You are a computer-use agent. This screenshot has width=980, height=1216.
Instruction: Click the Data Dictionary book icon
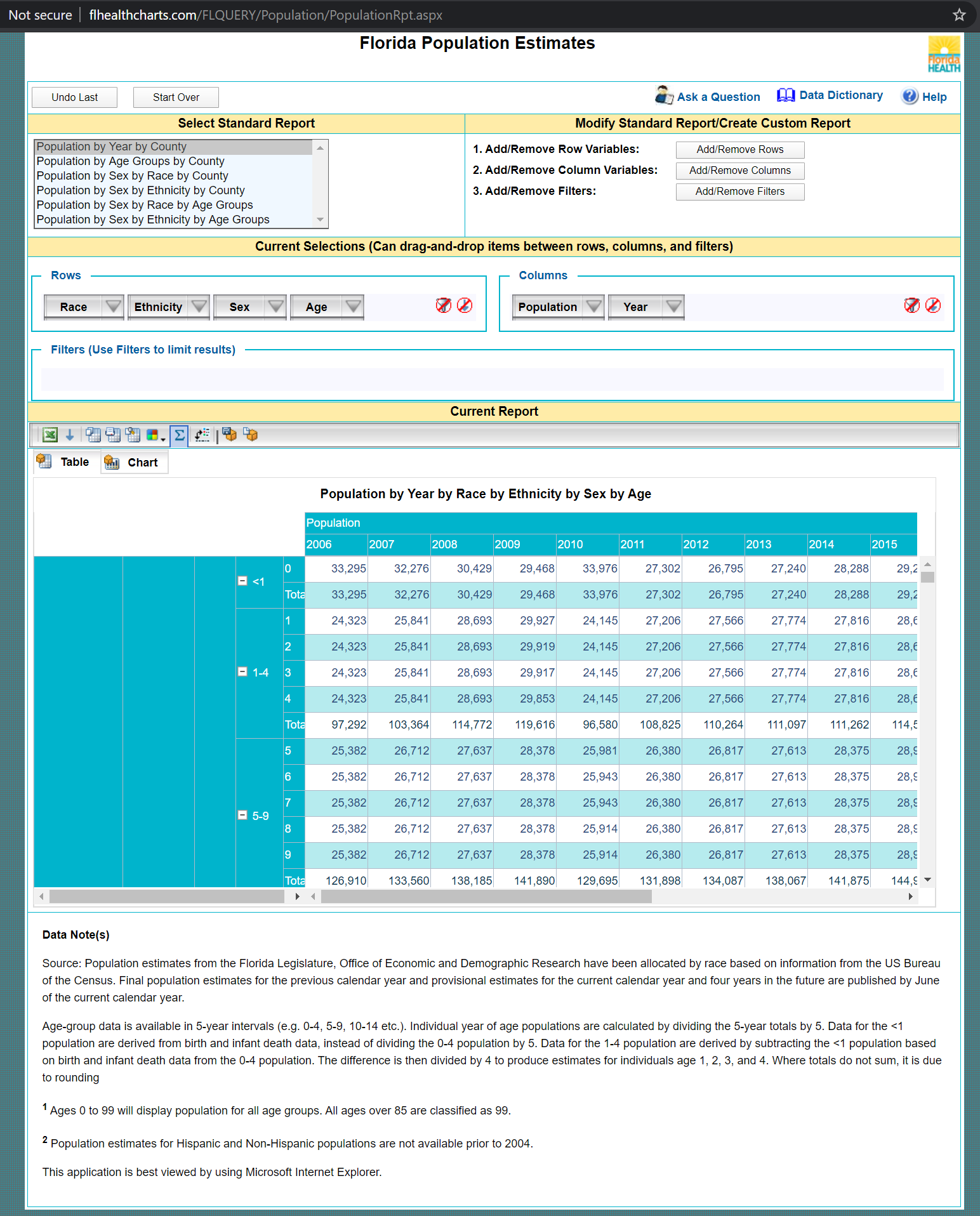[x=786, y=95]
